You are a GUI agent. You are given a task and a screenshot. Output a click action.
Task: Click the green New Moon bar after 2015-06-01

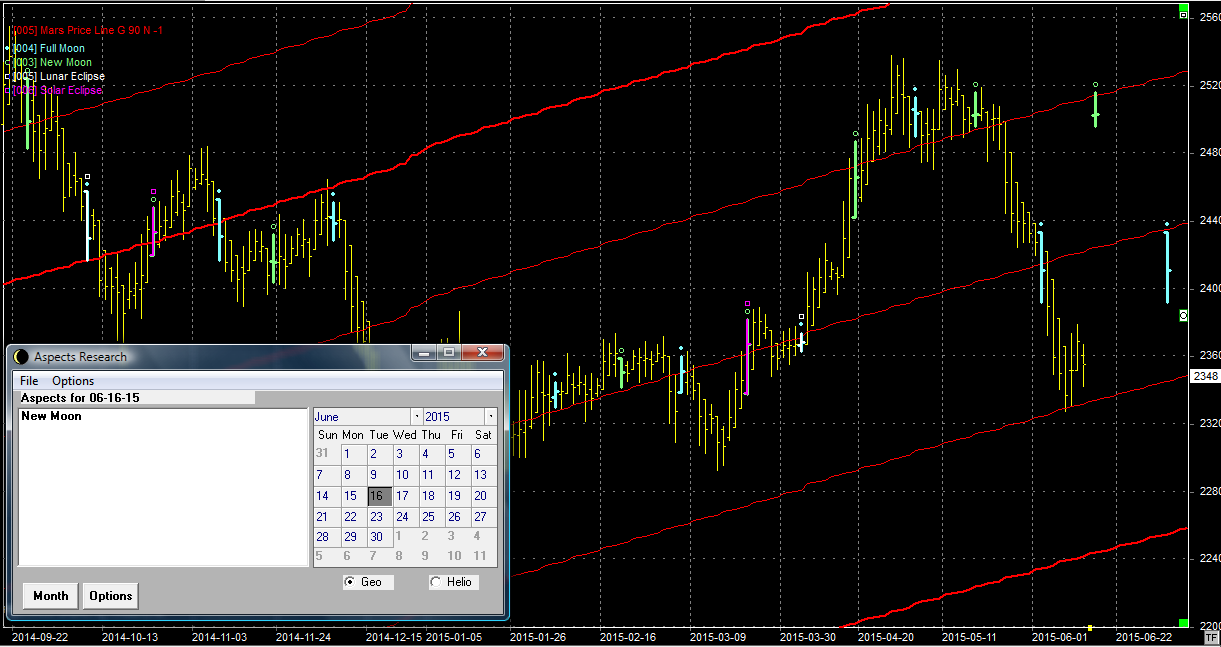click(1096, 109)
